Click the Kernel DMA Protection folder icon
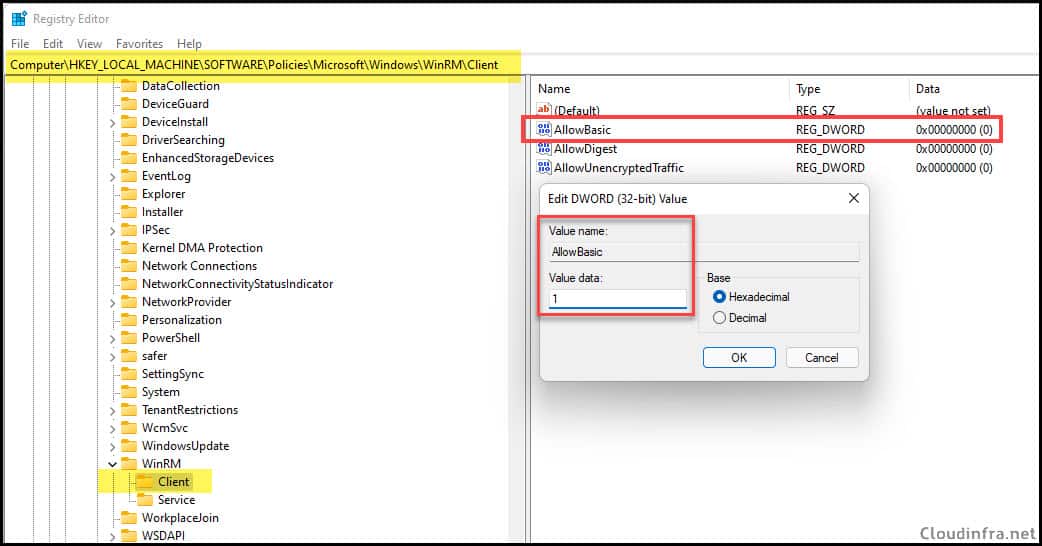 [x=129, y=247]
